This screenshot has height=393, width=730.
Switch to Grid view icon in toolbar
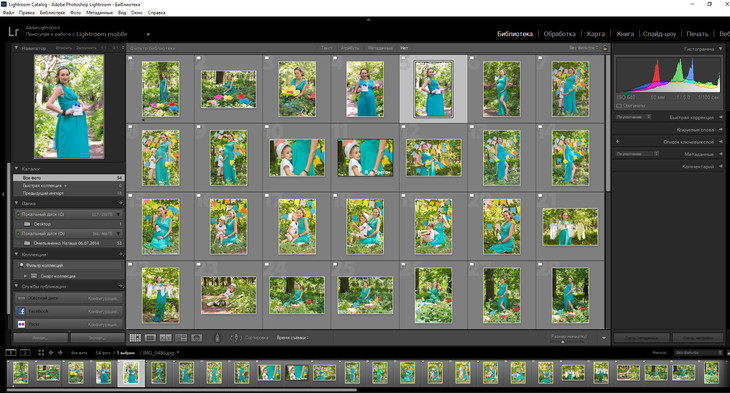[x=135, y=338]
